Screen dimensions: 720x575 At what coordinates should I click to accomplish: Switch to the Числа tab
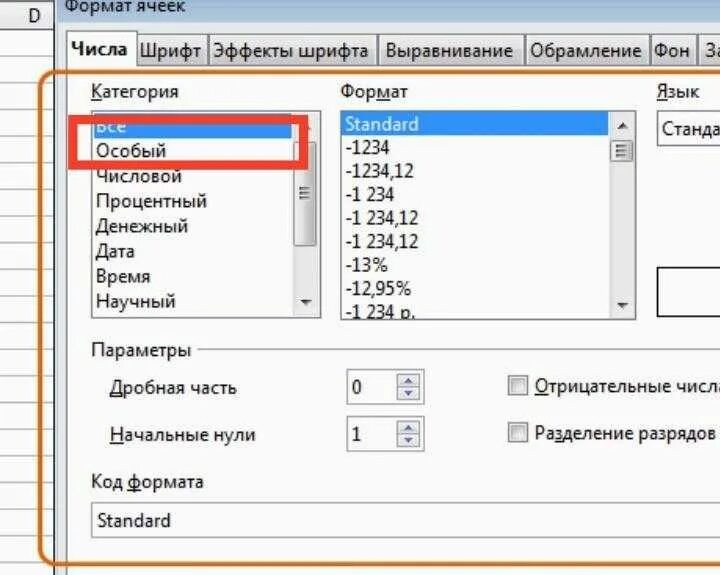pyautogui.click(x=101, y=49)
